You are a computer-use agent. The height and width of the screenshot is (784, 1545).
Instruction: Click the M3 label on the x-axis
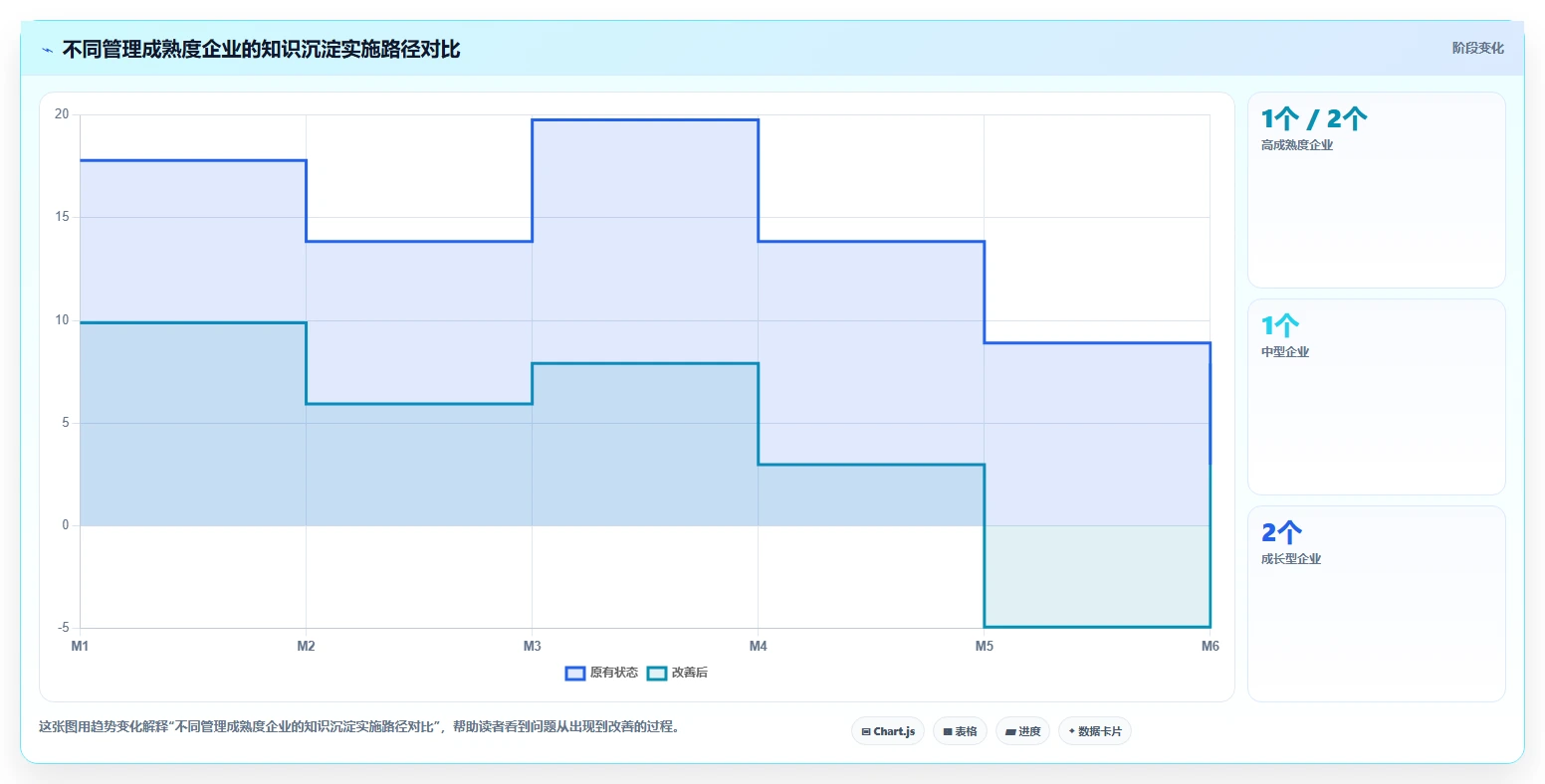point(533,647)
